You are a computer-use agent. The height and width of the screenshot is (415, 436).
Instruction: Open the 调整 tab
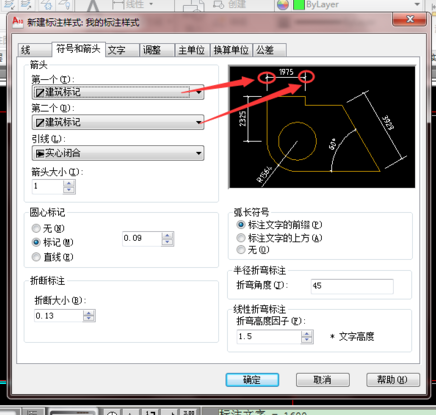[157, 50]
